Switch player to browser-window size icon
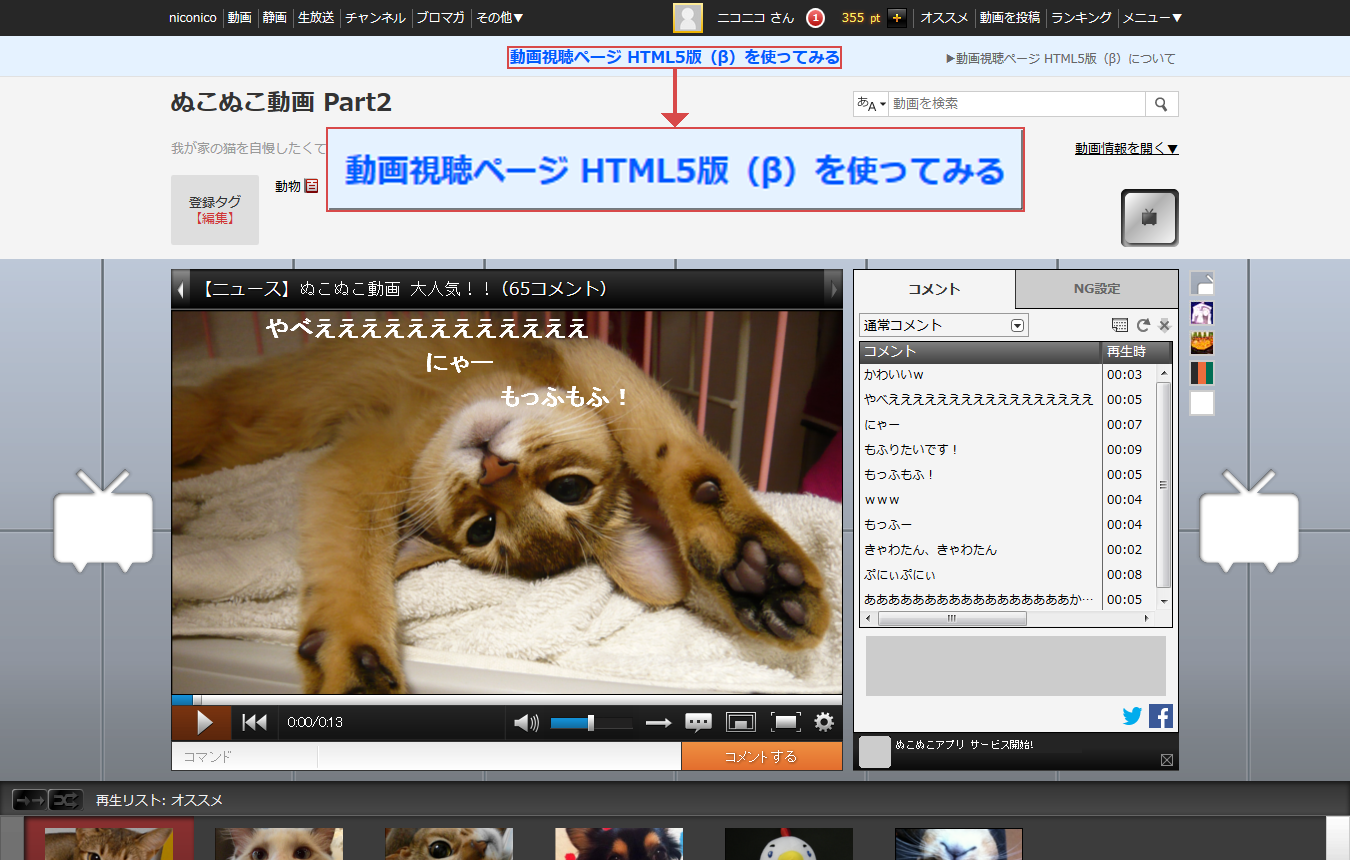The image size is (1350, 860). 741,722
